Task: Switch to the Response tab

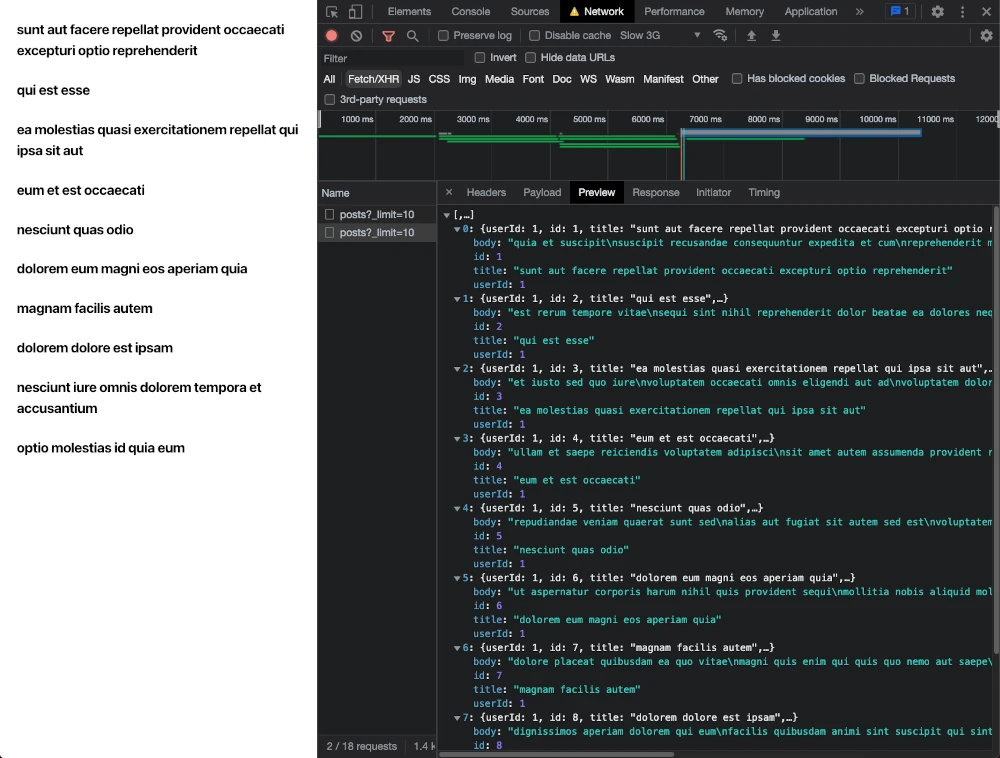Action: pyautogui.click(x=655, y=192)
